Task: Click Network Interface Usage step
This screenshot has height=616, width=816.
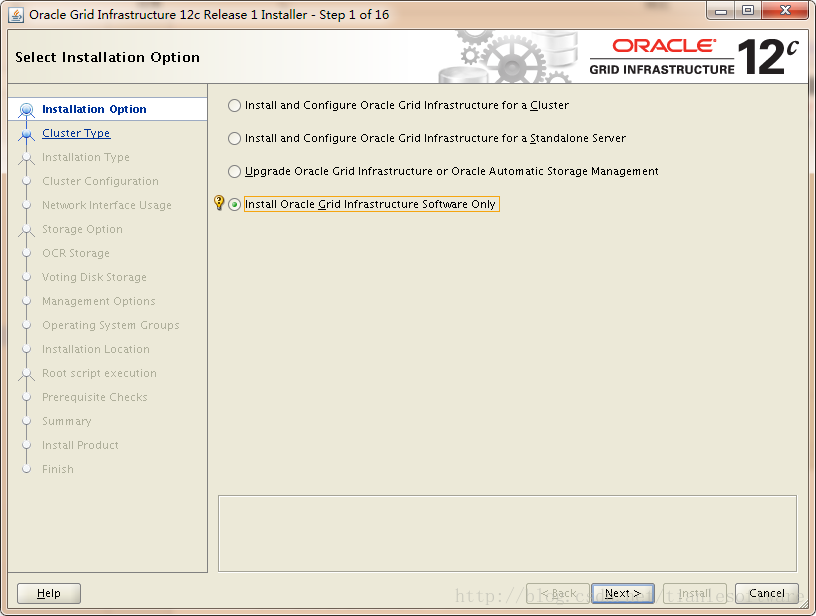Action: click(x=107, y=205)
